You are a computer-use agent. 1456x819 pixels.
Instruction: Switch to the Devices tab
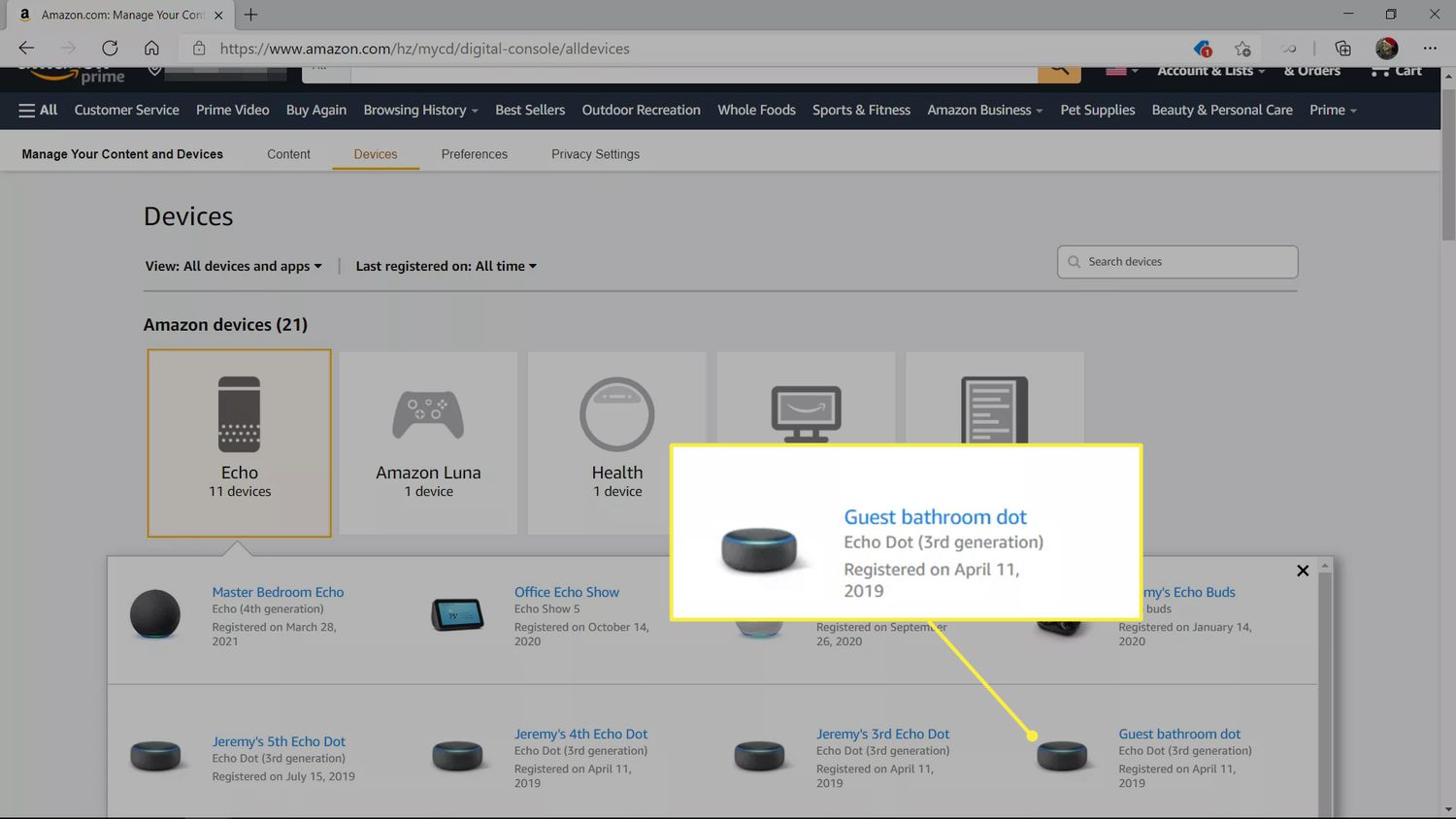(x=376, y=154)
